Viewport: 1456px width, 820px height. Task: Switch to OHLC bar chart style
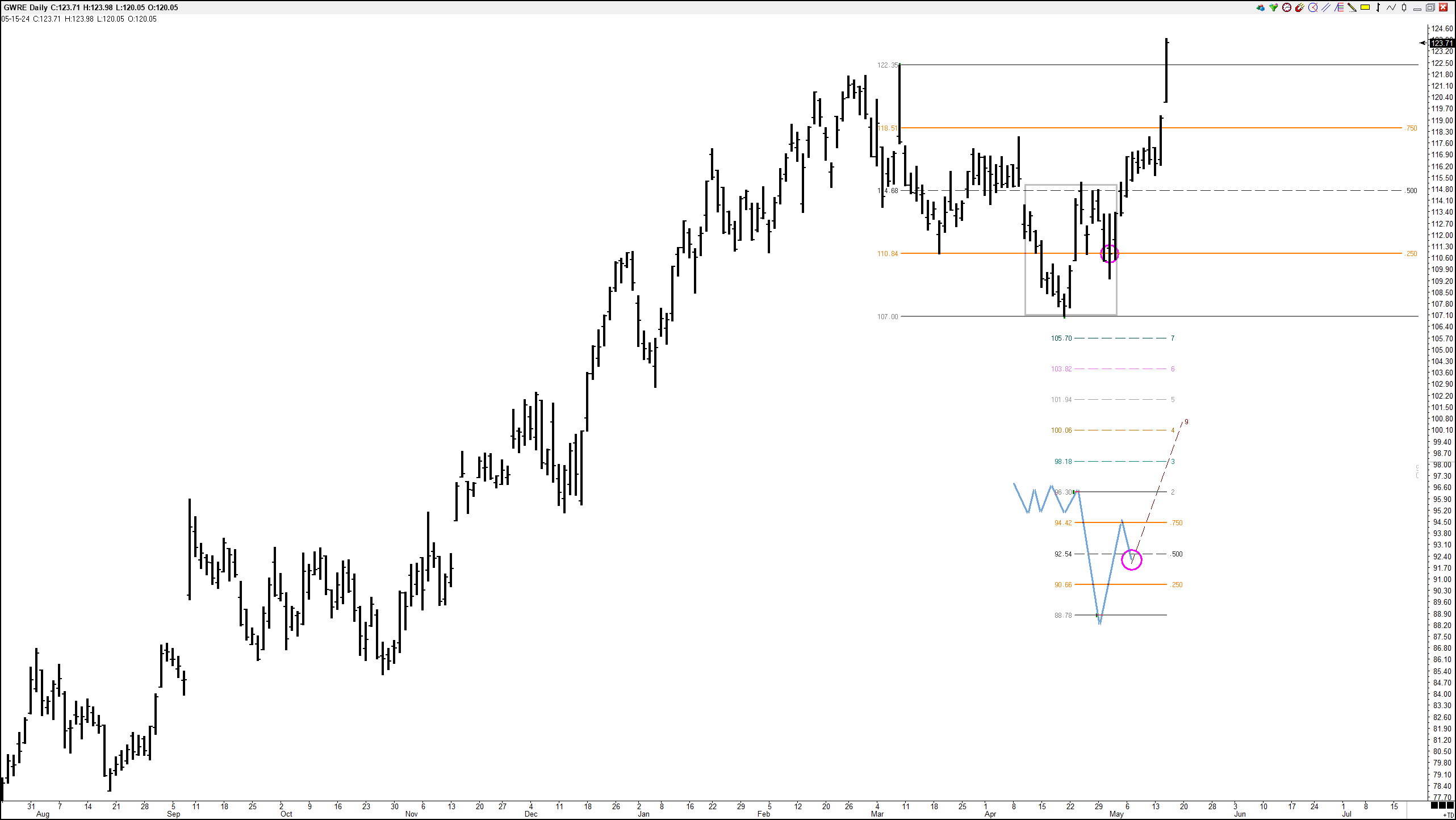click(x=1378, y=7)
